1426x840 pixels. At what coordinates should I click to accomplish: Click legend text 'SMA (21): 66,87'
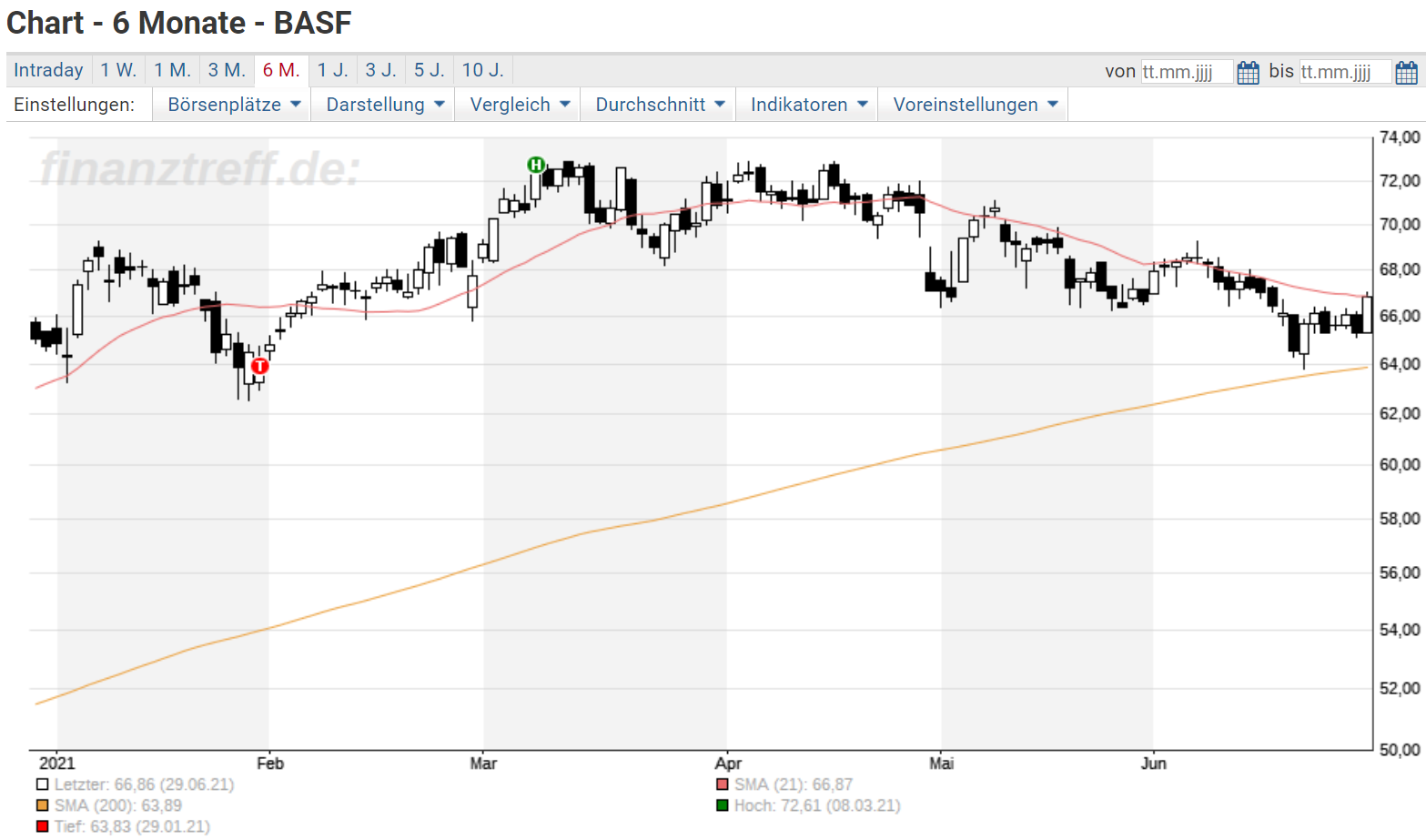click(794, 784)
